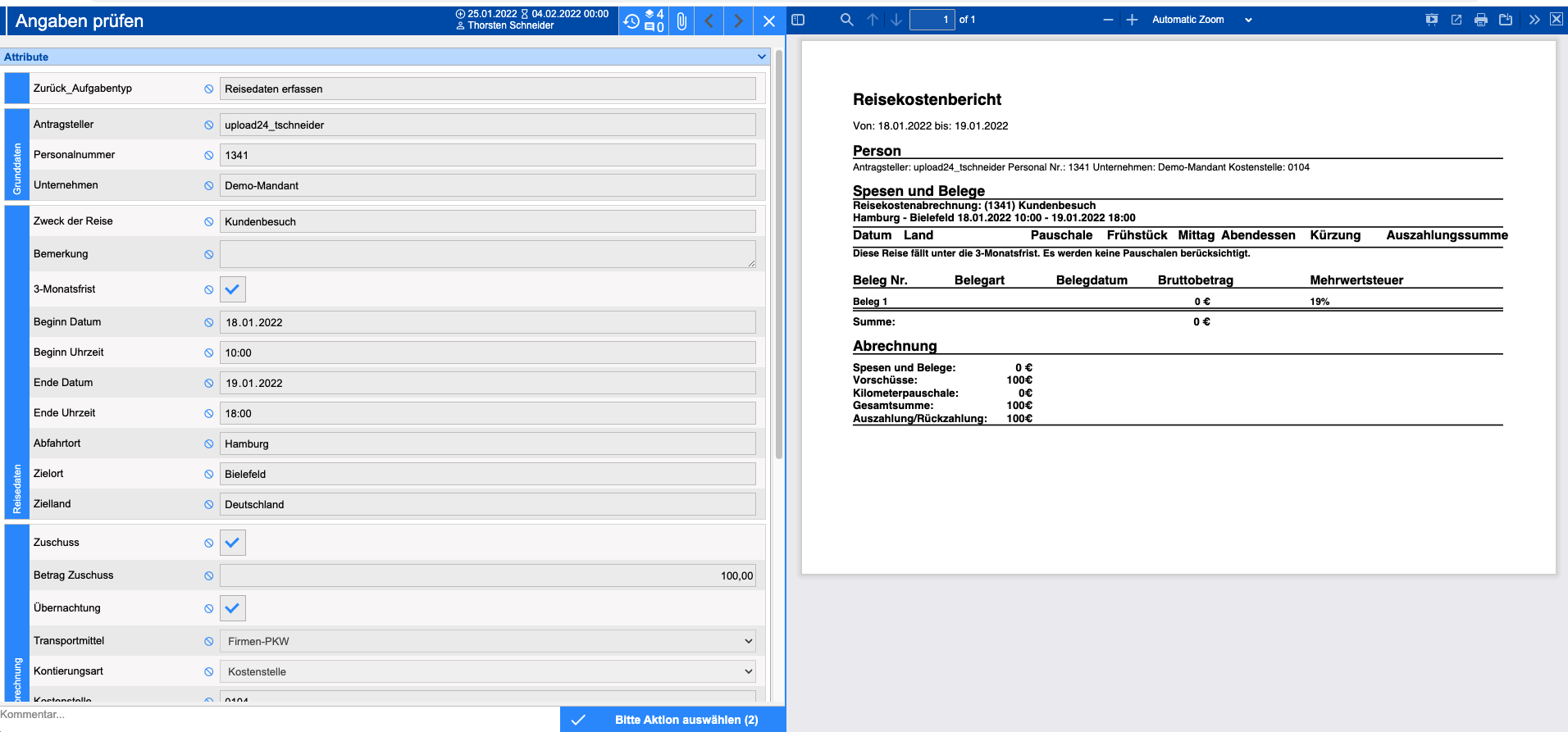Click lock icon next to Zielort
This screenshot has width=1568, height=732.
coord(209,474)
